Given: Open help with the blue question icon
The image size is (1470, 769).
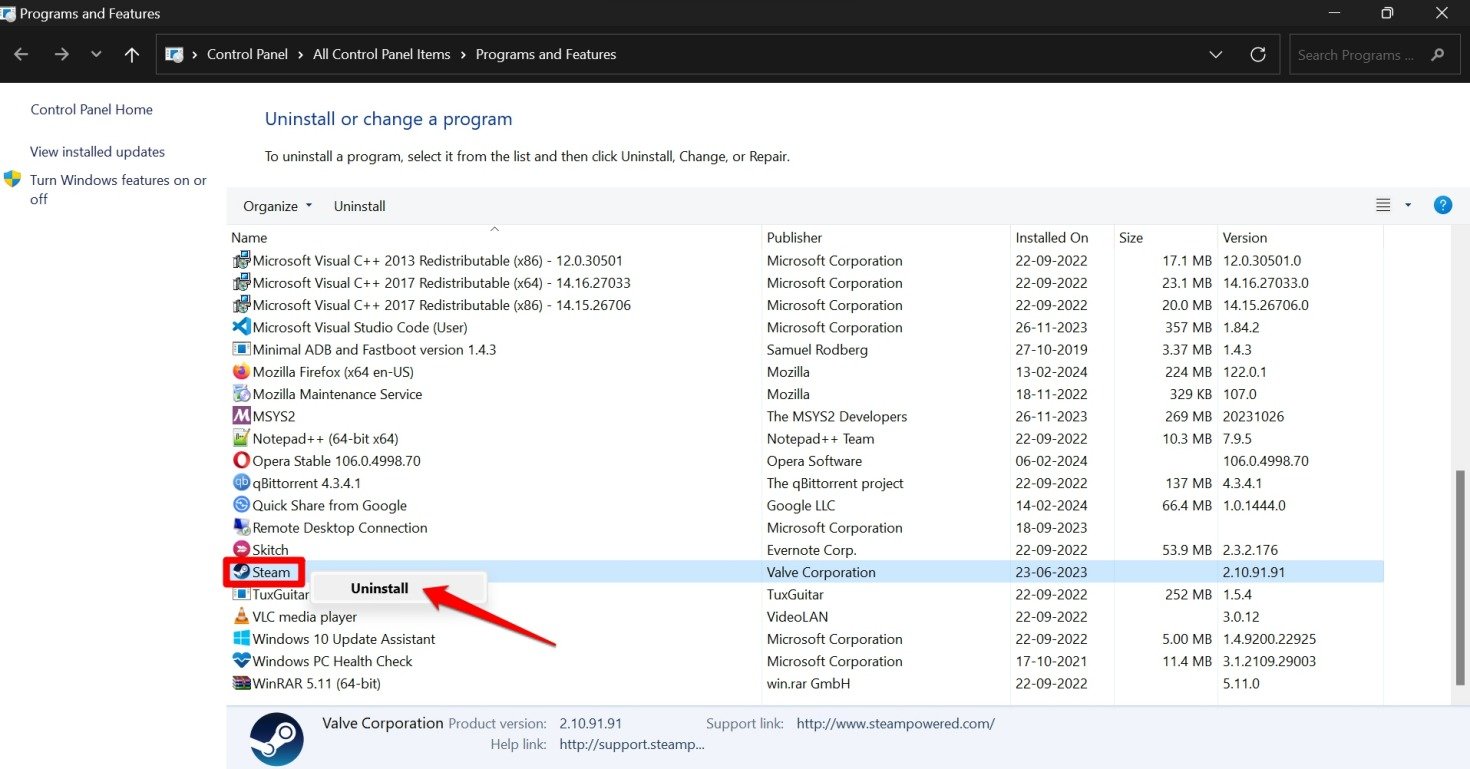Looking at the screenshot, I should tap(1442, 205).
